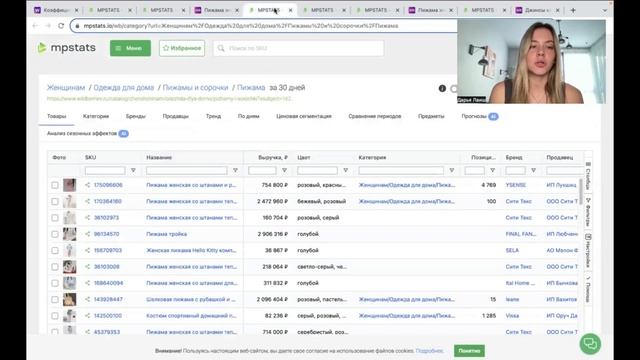Open the YSENSE brand link
Viewport: 640px width, 360px height.
[516, 185]
